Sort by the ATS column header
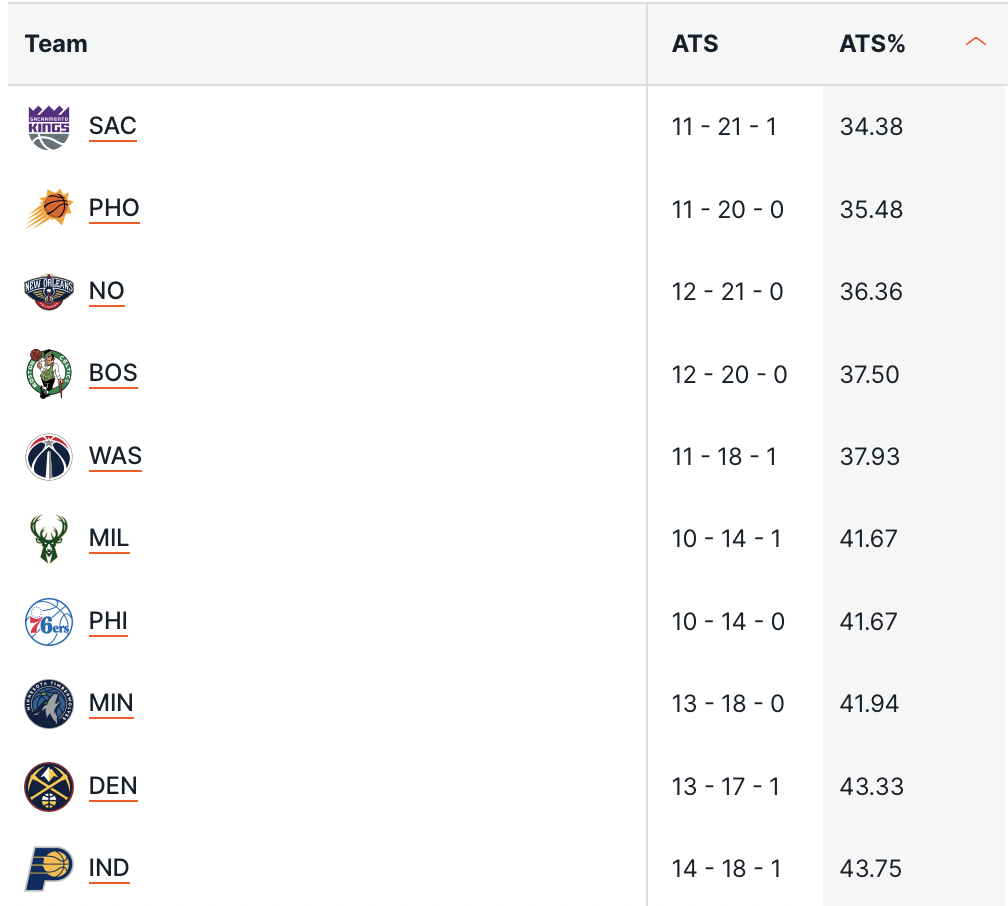 click(x=695, y=44)
